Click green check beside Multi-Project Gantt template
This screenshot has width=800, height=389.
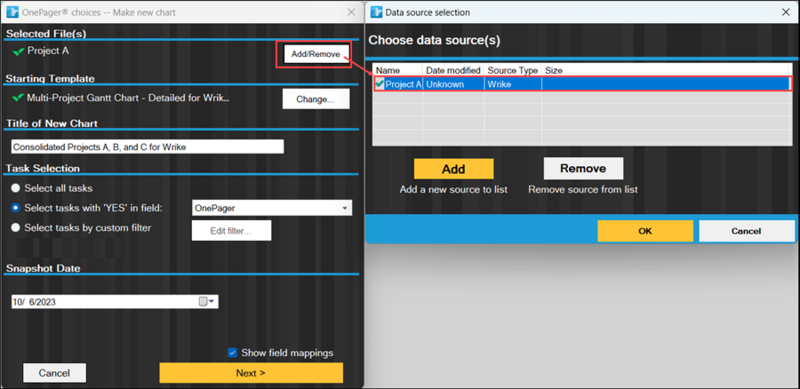click(x=19, y=98)
